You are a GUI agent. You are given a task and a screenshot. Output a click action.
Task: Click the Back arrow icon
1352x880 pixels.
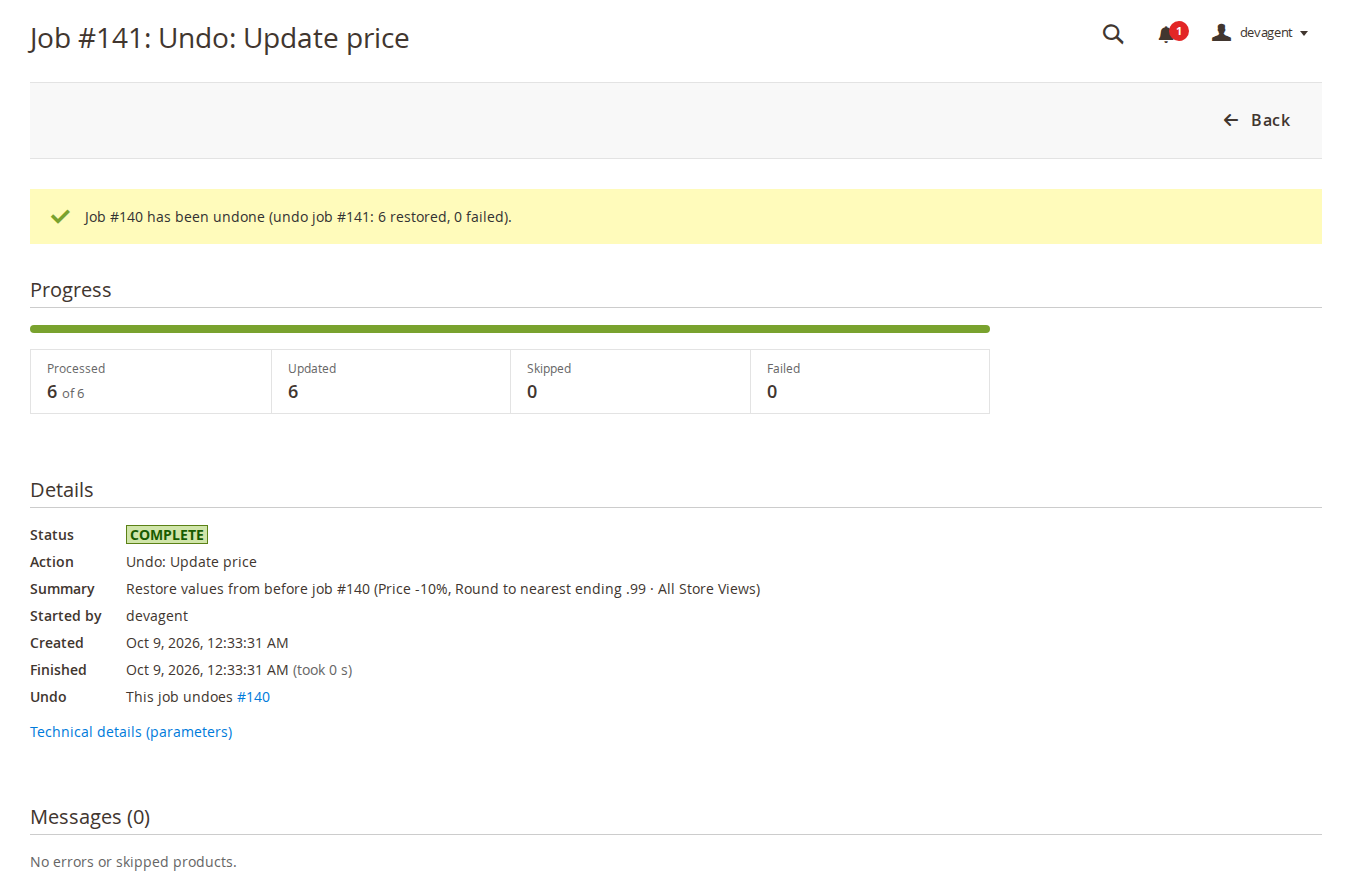[1231, 120]
